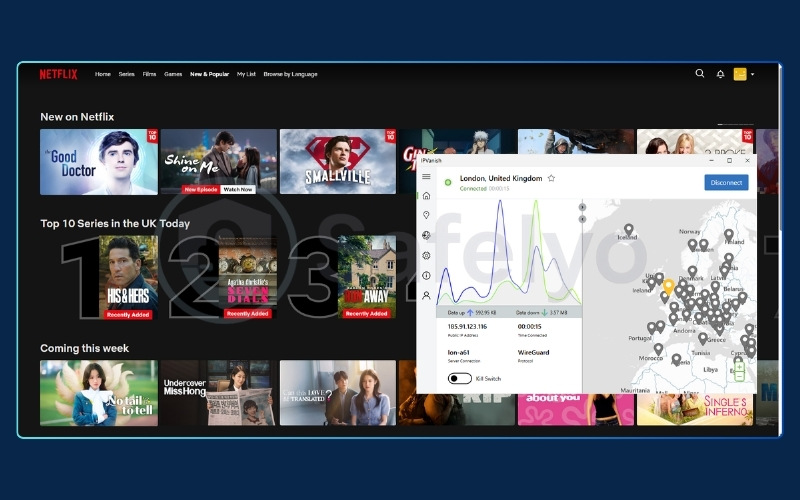
Task: Click the Morocco server pin
Action: tap(658, 348)
